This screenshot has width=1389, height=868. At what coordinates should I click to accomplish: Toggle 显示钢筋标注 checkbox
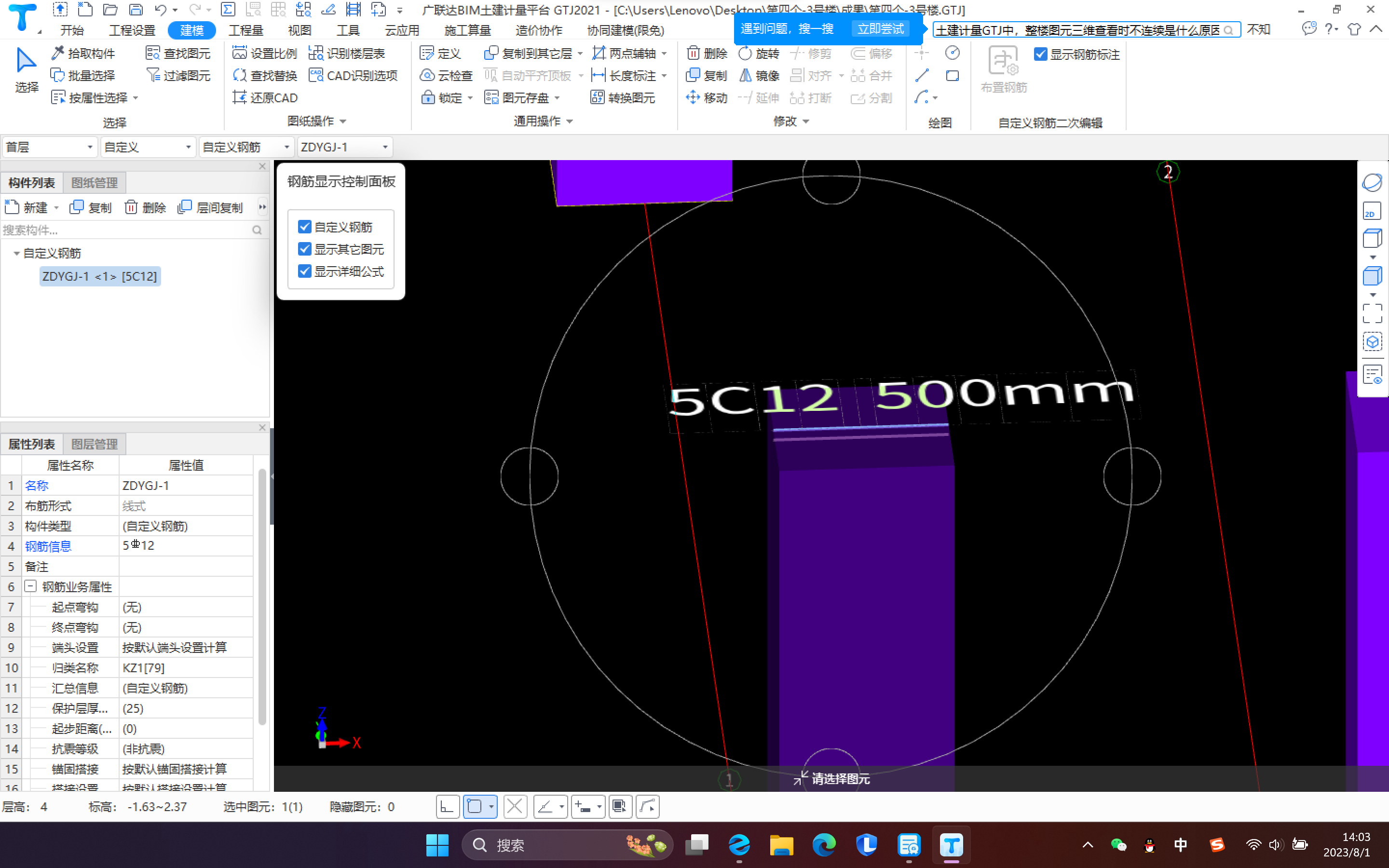pyautogui.click(x=1040, y=54)
